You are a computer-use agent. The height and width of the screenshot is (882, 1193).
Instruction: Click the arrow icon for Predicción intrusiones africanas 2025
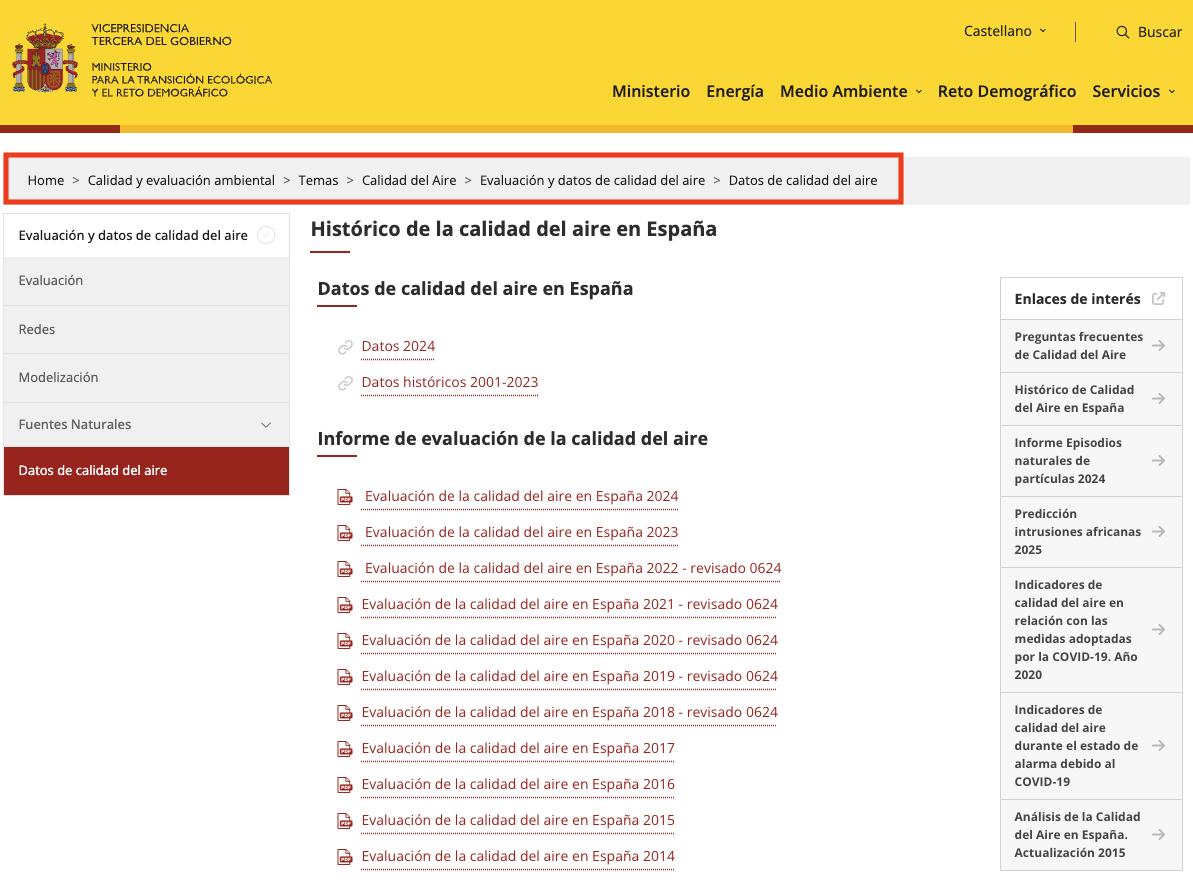pyautogui.click(x=1158, y=531)
